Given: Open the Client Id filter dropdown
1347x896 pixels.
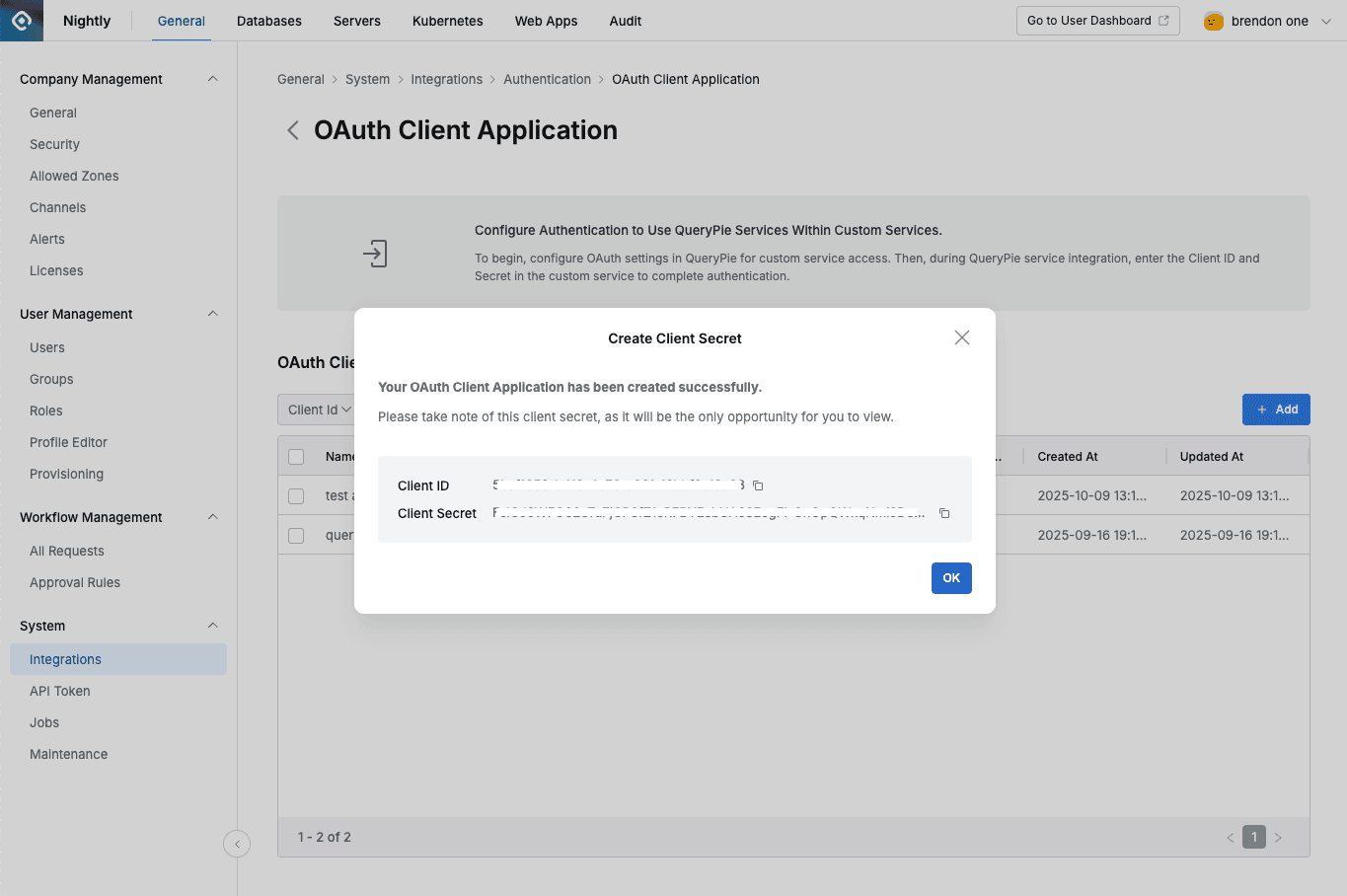Looking at the screenshot, I should (x=318, y=409).
